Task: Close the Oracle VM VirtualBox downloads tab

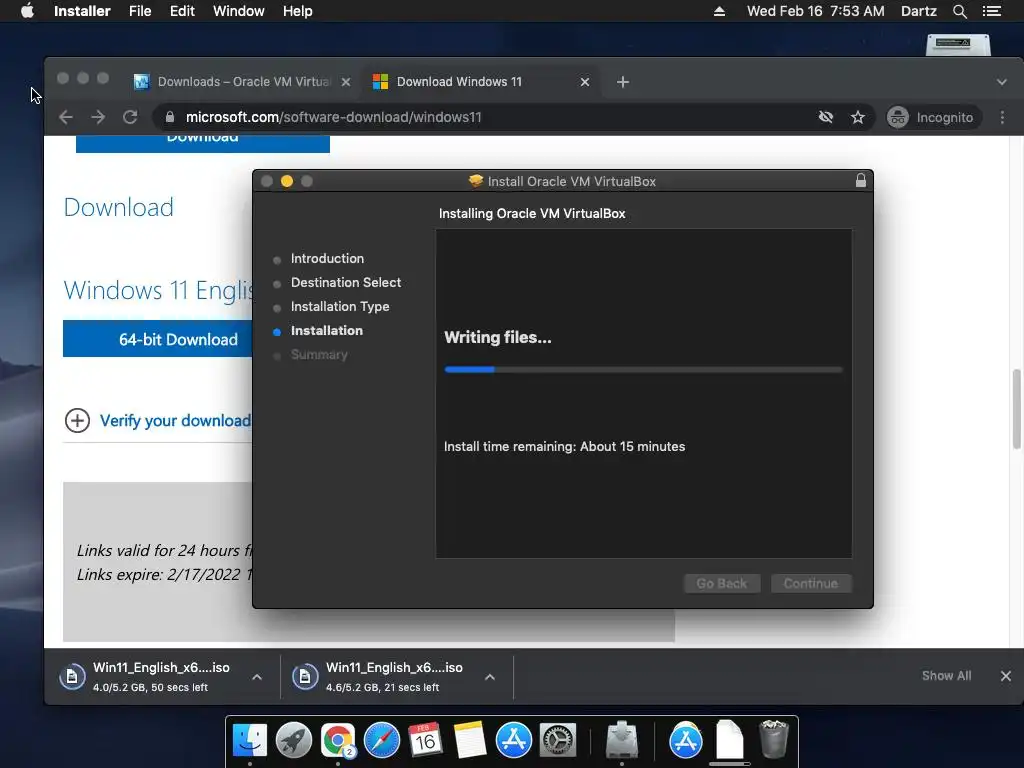Action: tap(346, 82)
